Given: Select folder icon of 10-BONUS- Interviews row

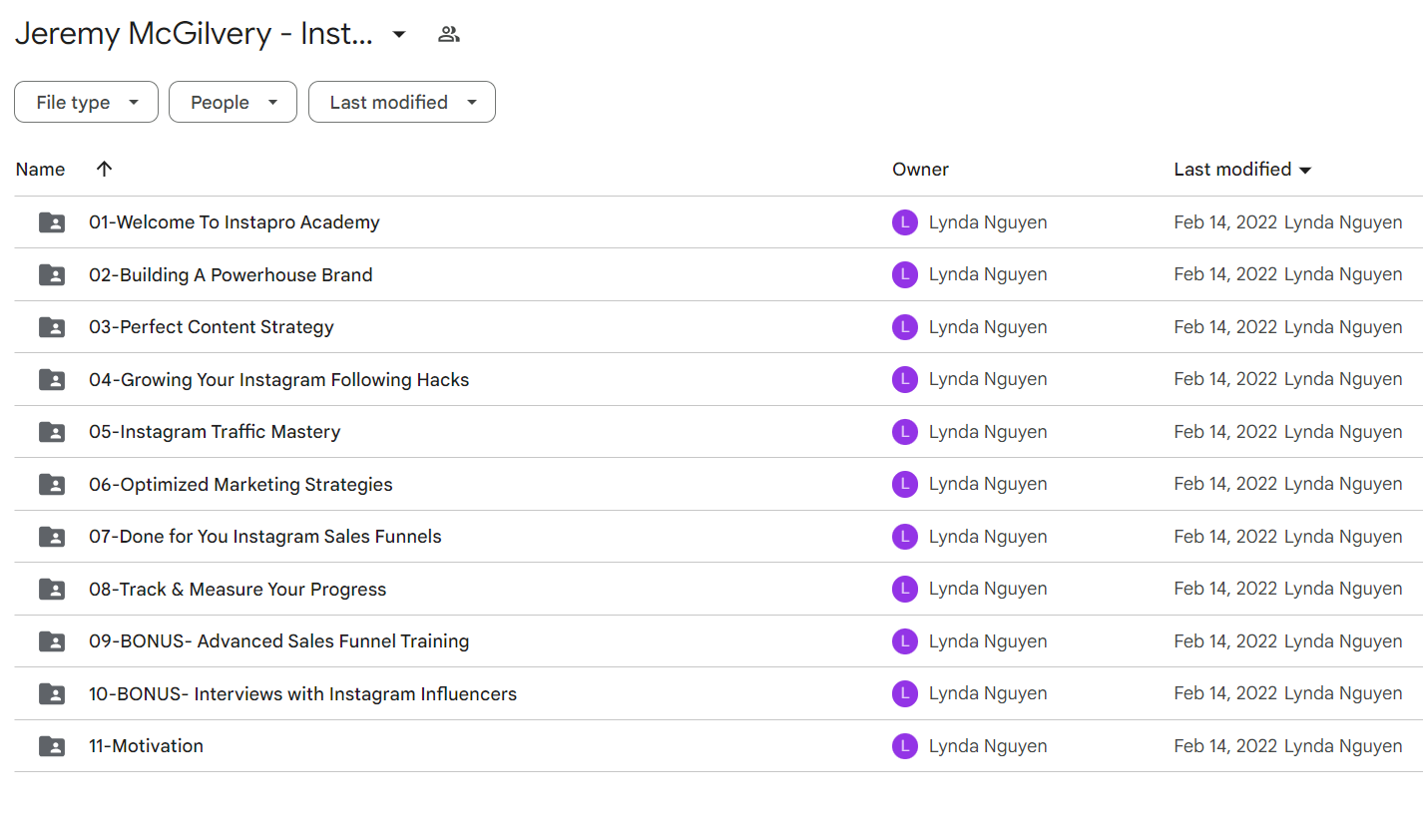Looking at the screenshot, I should click(52, 693).
